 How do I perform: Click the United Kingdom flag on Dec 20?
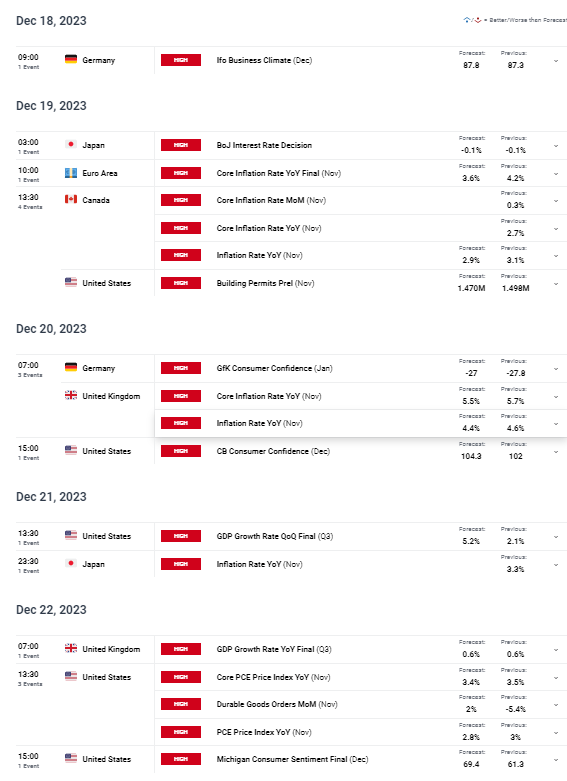(x=71, y=395)
